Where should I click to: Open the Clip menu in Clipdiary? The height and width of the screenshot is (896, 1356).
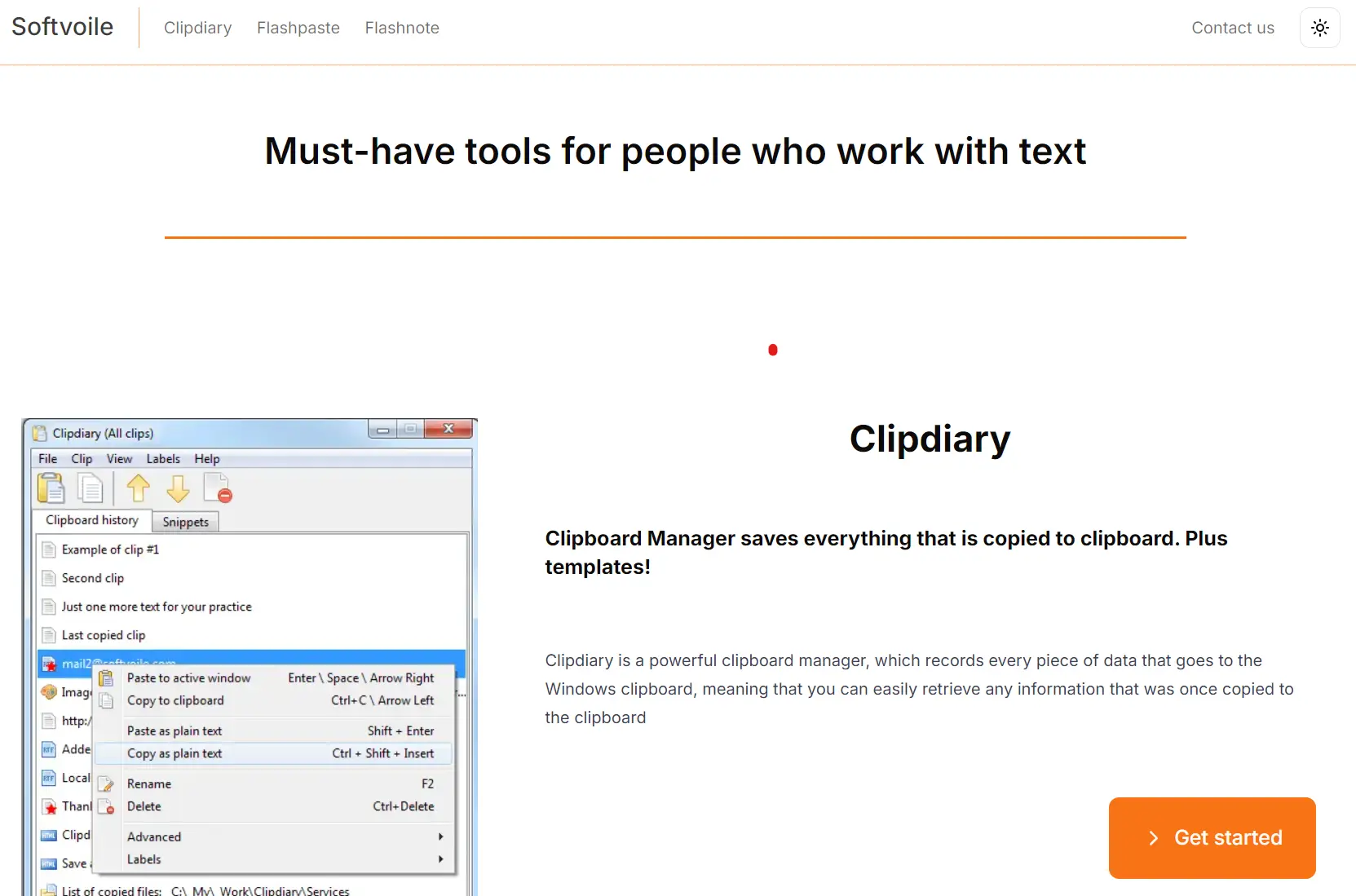click(x=82, y=459)
